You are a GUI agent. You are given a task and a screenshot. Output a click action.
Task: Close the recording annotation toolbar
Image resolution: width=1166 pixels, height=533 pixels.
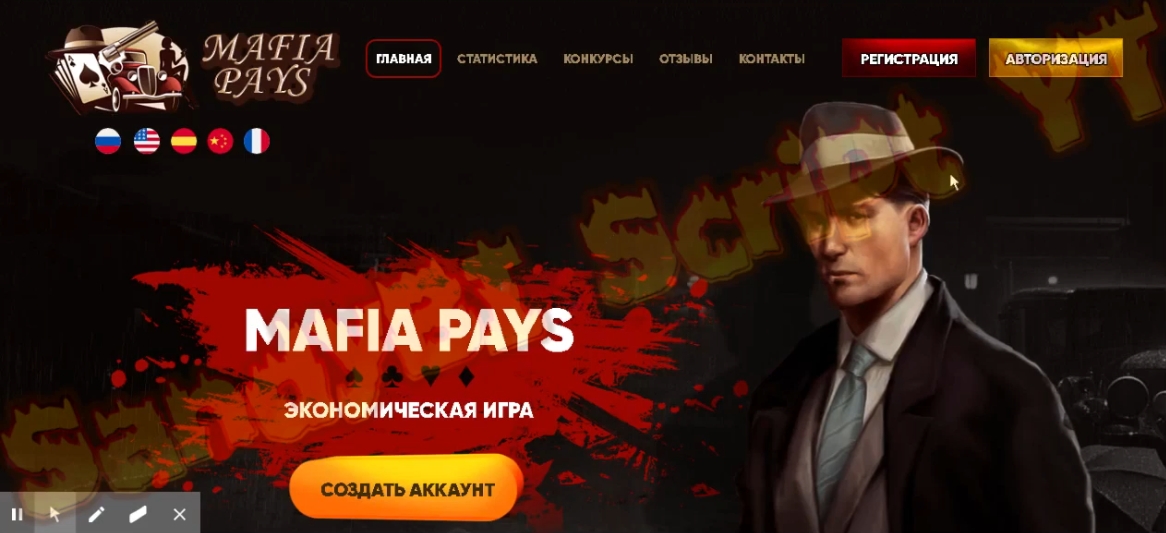[x=179, y=514]
